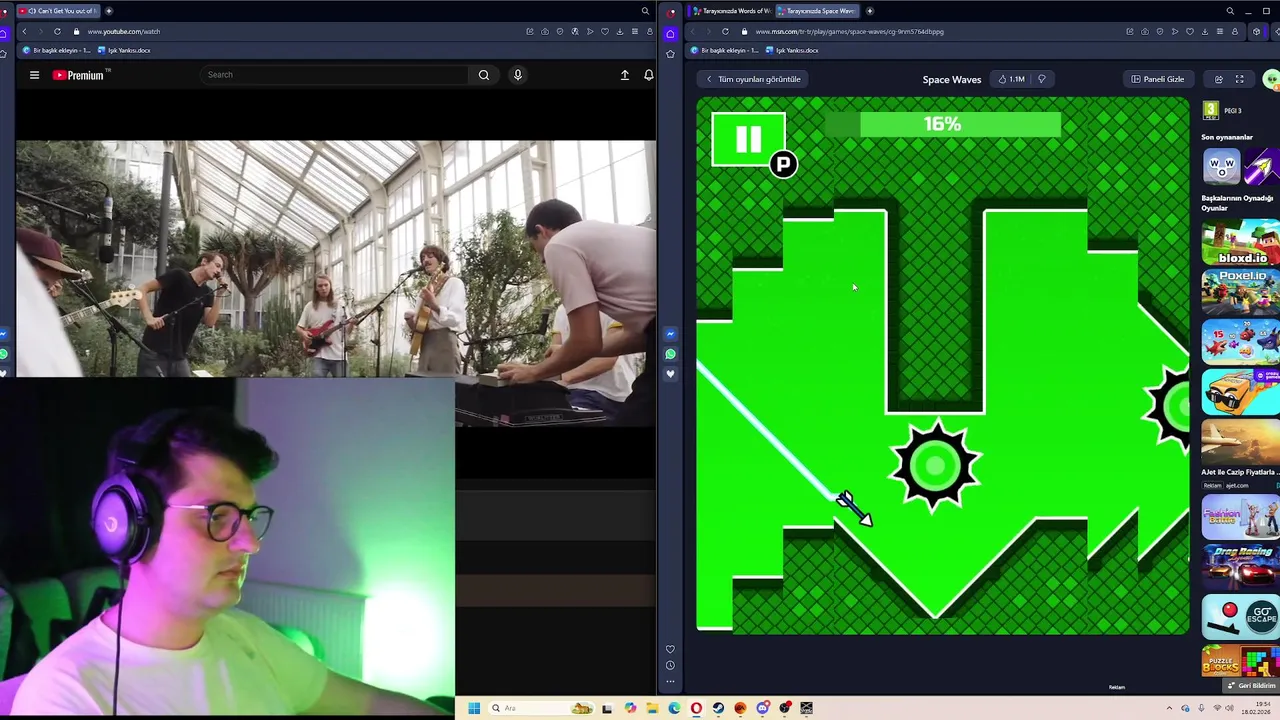1280x720 pixels.
Task: Click the Geri Bildirim feedback button
Action: click(x=1251, y=686)
